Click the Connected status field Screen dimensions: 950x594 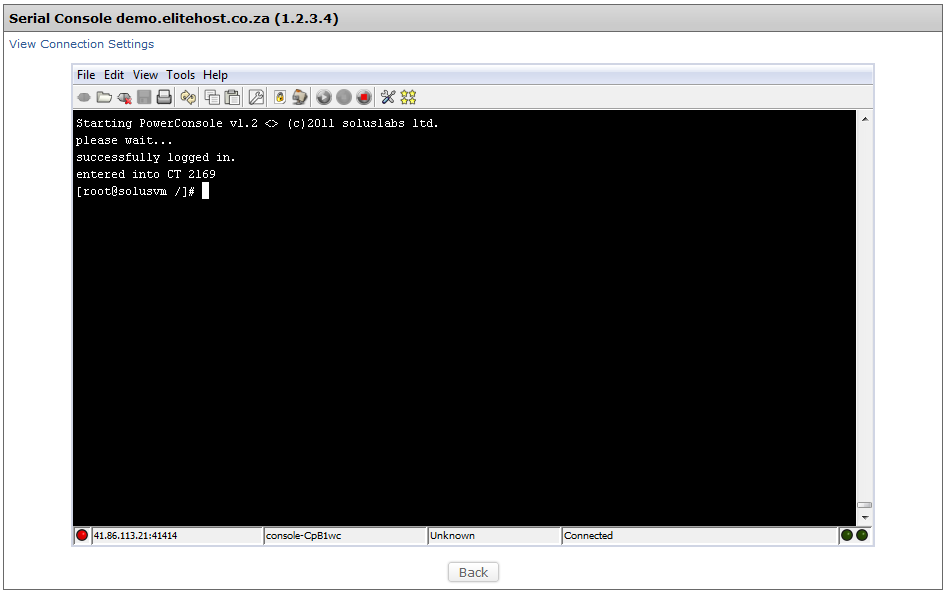click(700, 536)
